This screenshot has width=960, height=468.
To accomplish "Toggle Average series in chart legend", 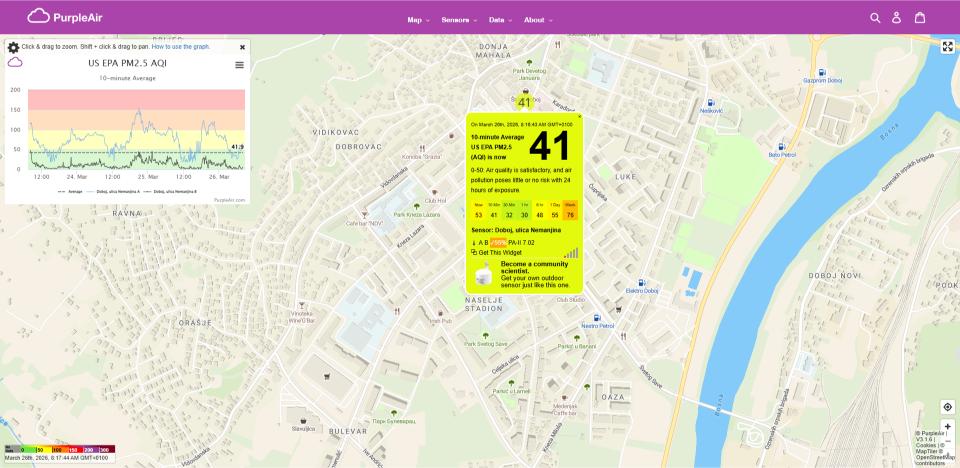I will (x=70, y=192).
